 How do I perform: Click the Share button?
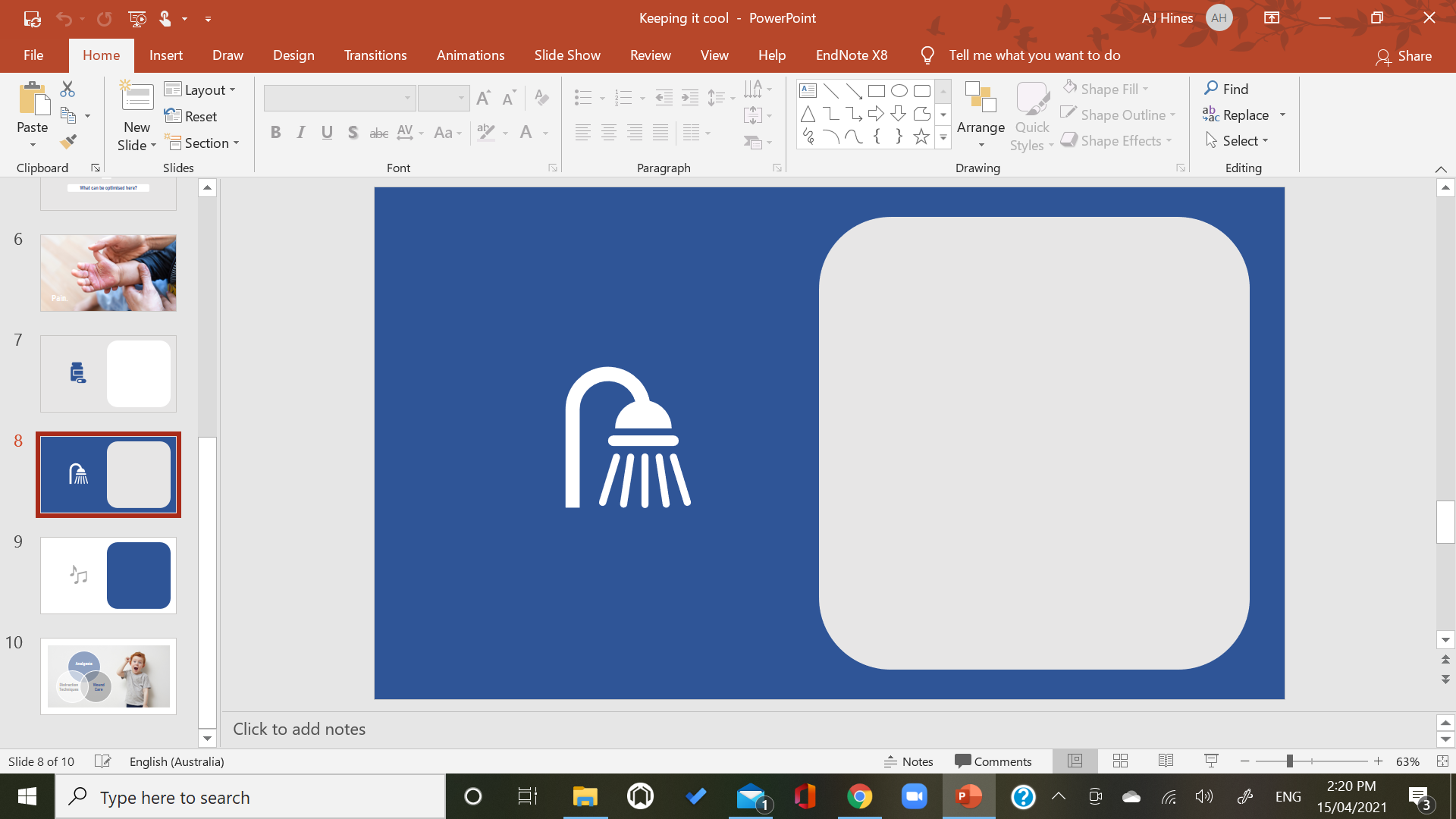click(1404, 56)
